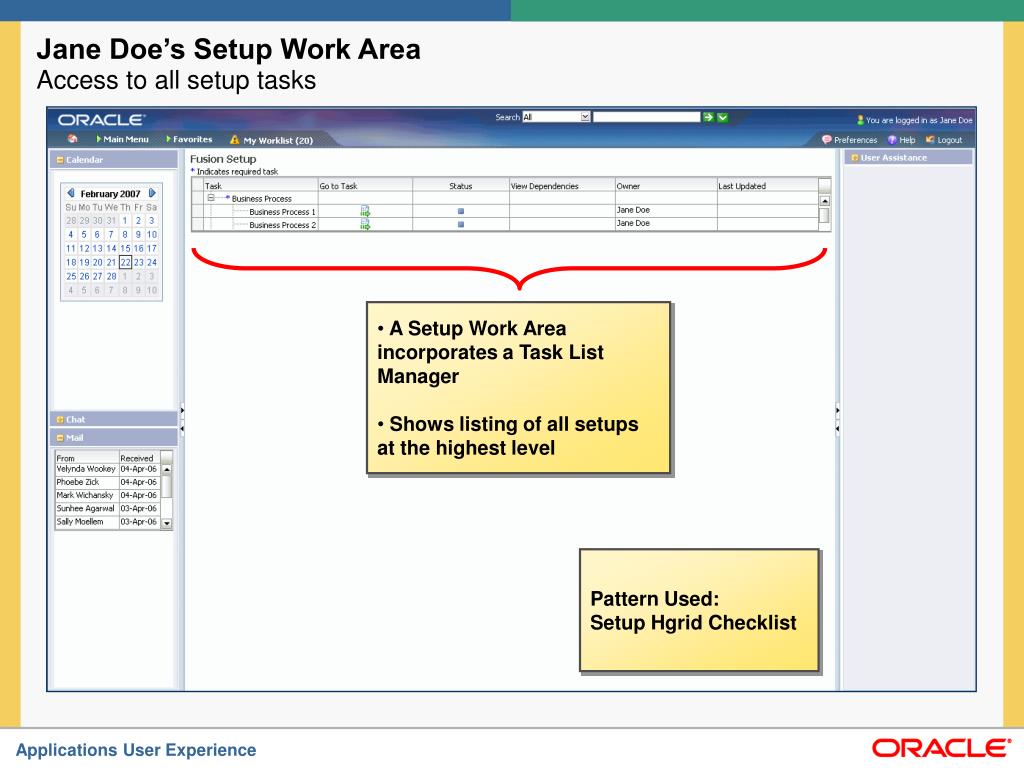Click the Status column header
Image resolution: width=1024 pixels, height=768 pixels.
click(x=460, y=185)
